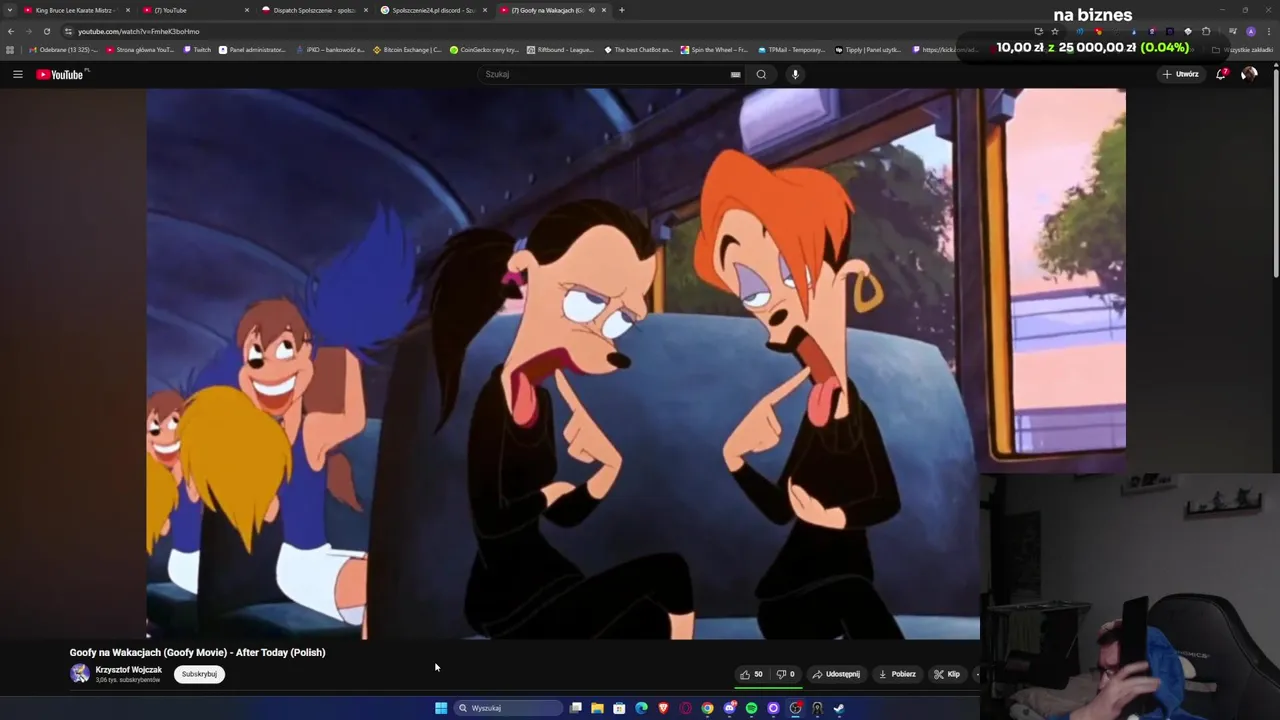Viewport: 1280px width, 720px height.
Task: Switch to Spolszczenie24.pl discord tab
Action: [432, 10]
